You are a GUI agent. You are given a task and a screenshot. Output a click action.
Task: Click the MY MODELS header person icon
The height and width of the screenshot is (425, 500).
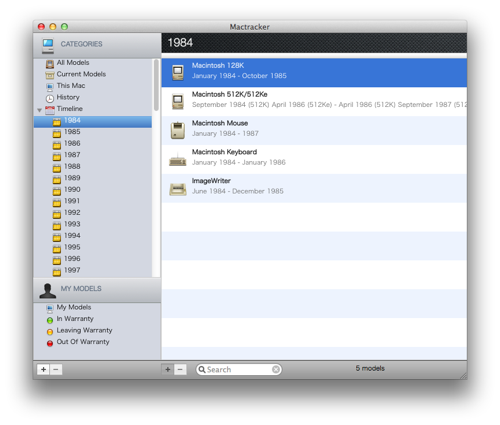coord(48,291)
